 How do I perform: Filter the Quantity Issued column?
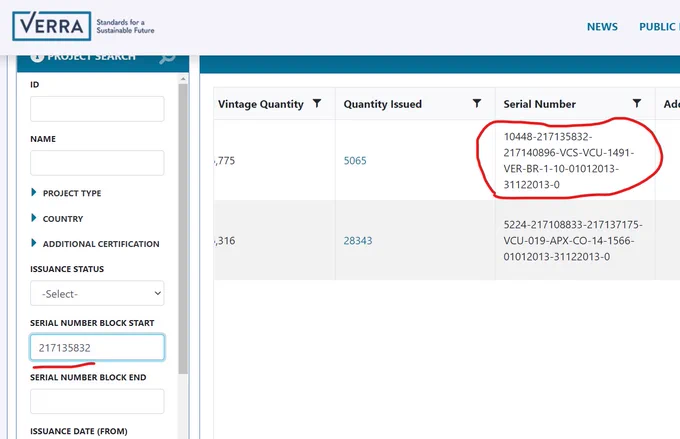pos(477,103)
